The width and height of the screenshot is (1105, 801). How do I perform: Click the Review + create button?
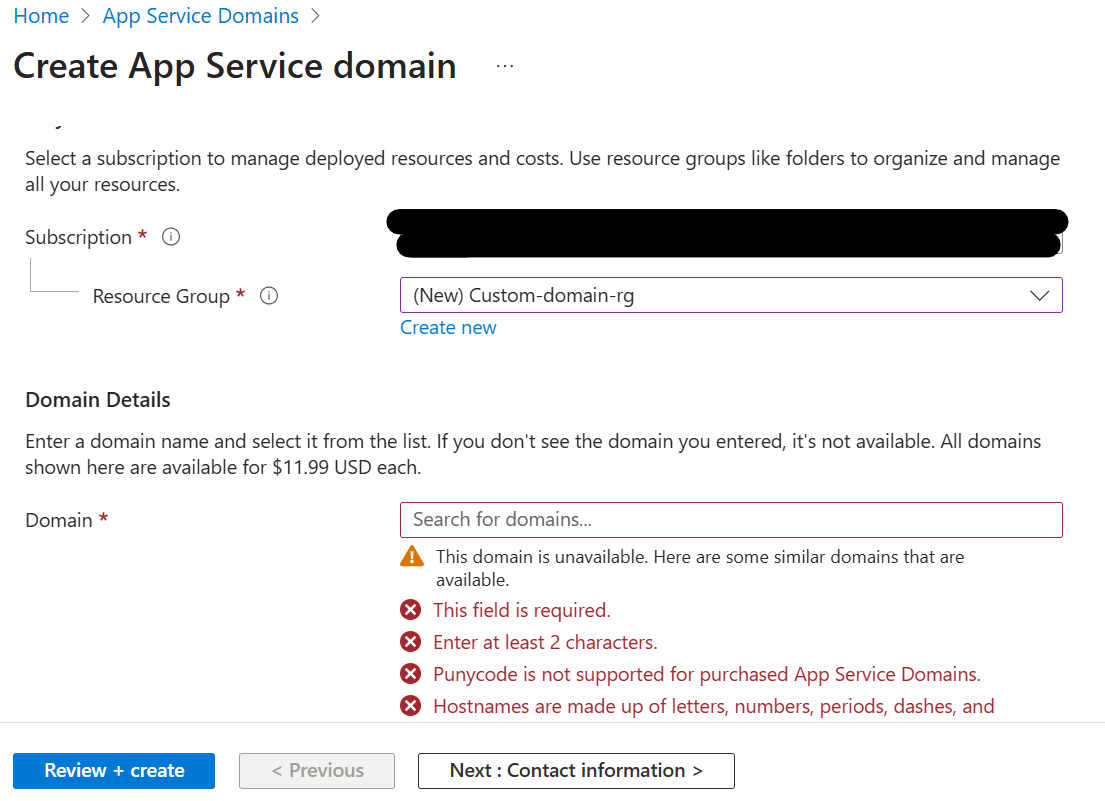pos(114,771)
